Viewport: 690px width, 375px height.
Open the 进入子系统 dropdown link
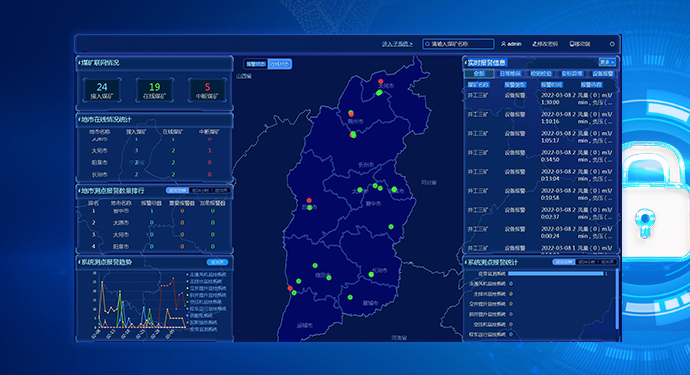click(397, 44)
